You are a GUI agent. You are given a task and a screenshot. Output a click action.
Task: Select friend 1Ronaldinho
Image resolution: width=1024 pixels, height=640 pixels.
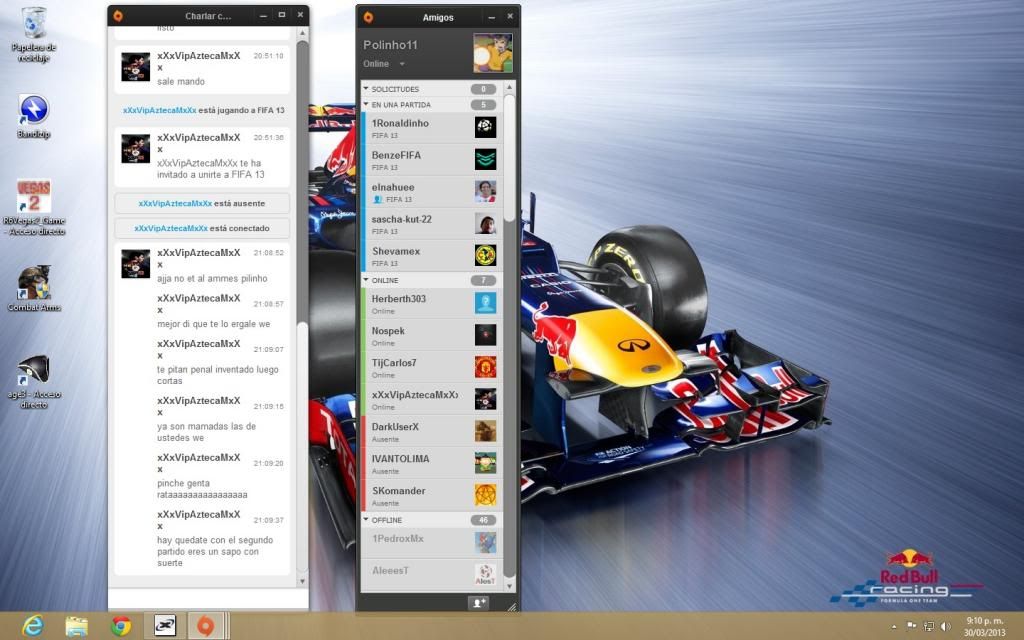tap(432, 128)
